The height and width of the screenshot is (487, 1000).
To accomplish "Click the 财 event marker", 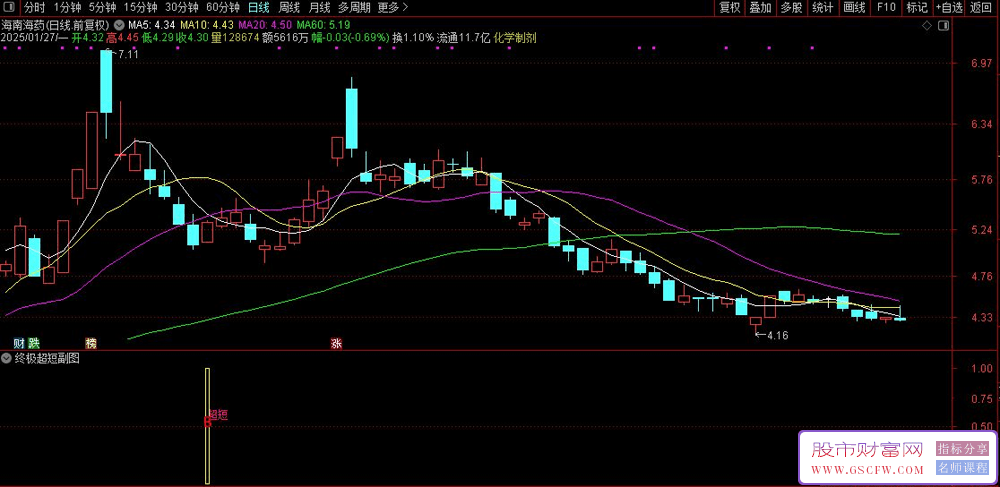I will pyautogui.click(x=18, y=343).
